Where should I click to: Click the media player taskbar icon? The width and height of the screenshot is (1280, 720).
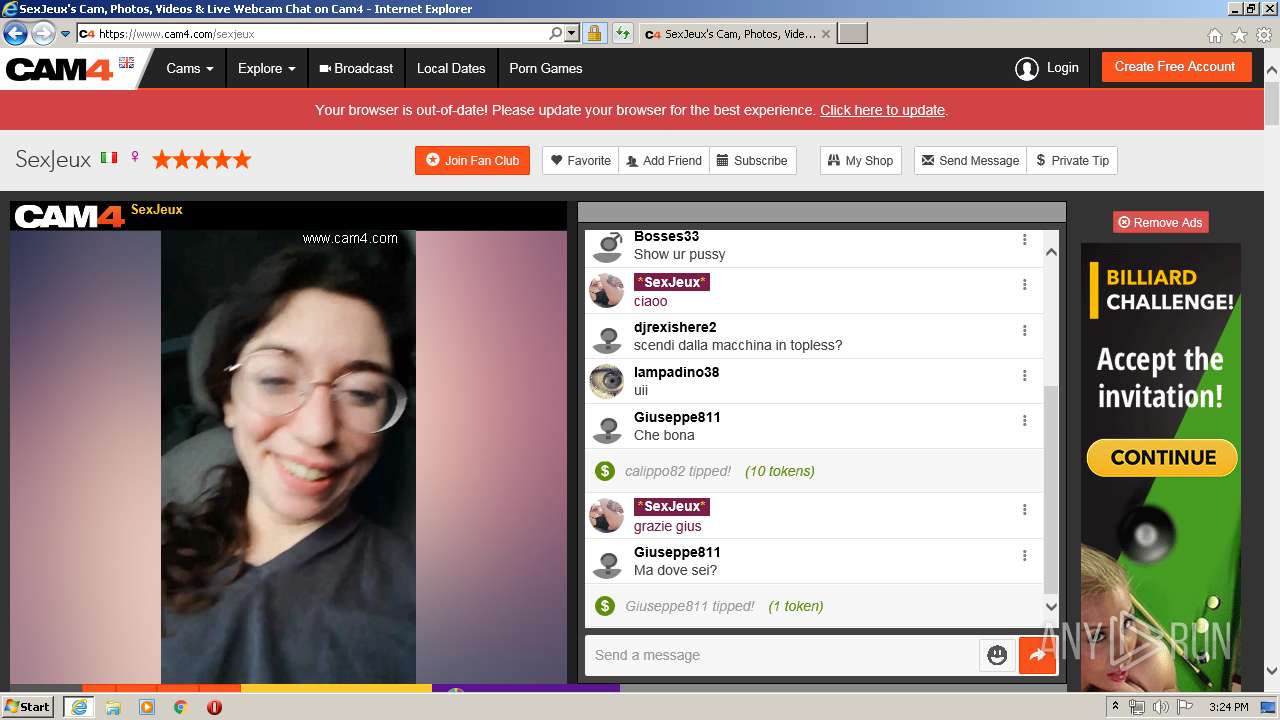(147, 707)
